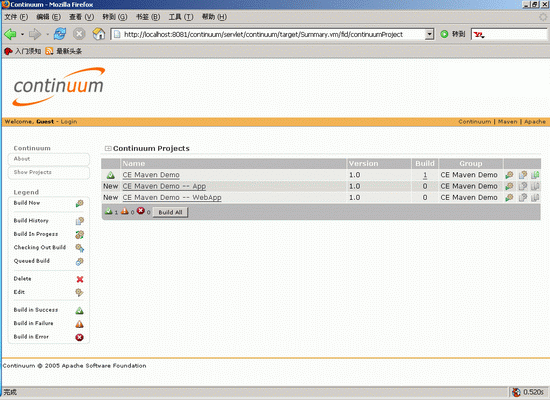Click the Continuum logo
The height and width of the screenshot is (400, 550).
(59, 87)
